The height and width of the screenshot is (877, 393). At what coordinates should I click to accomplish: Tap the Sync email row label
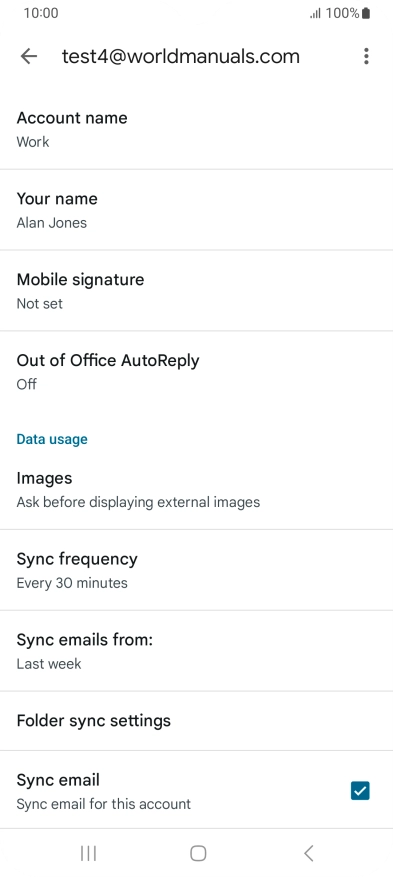[x=58, y=780]
